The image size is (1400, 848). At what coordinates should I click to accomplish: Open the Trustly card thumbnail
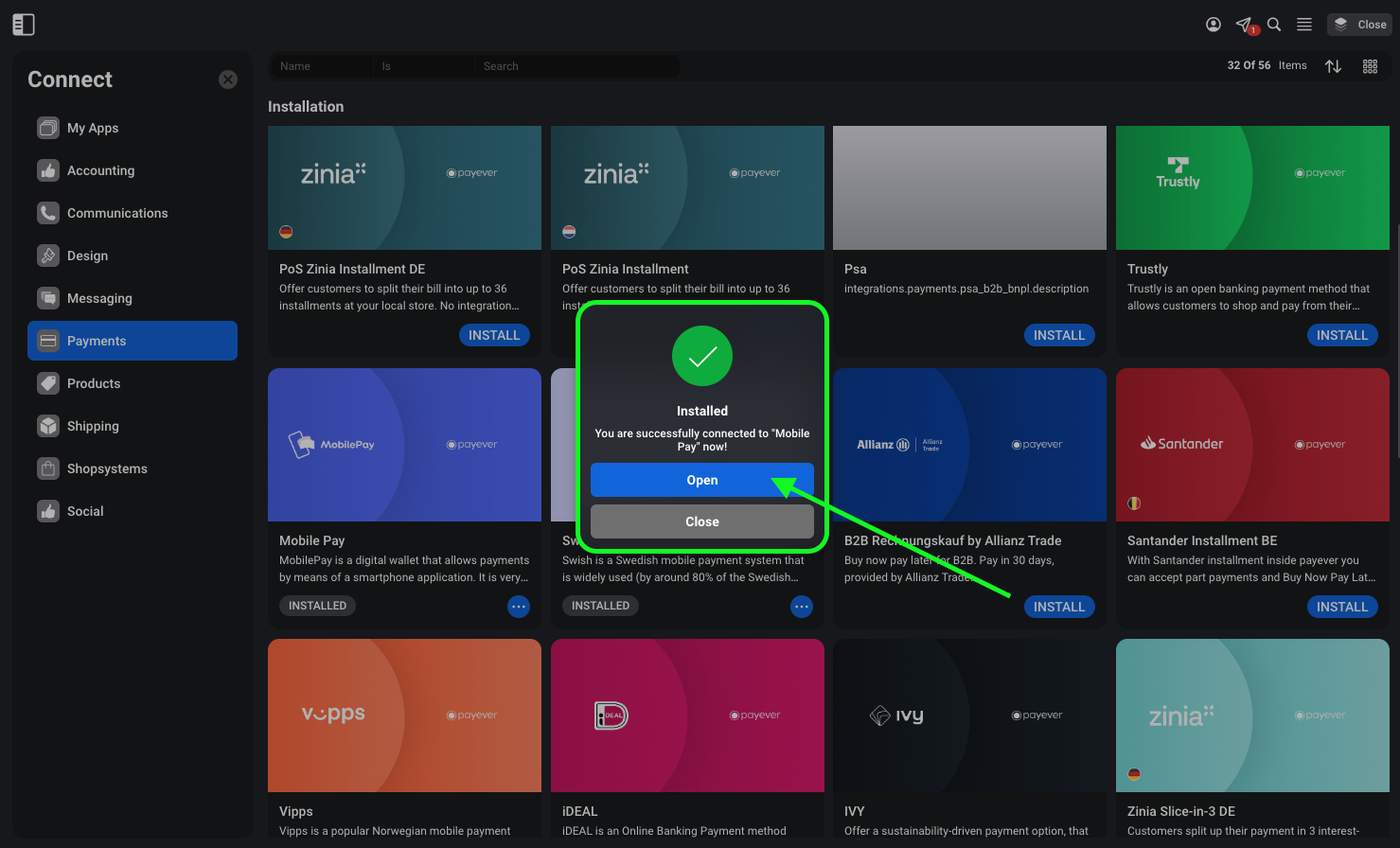[1252, 187]
